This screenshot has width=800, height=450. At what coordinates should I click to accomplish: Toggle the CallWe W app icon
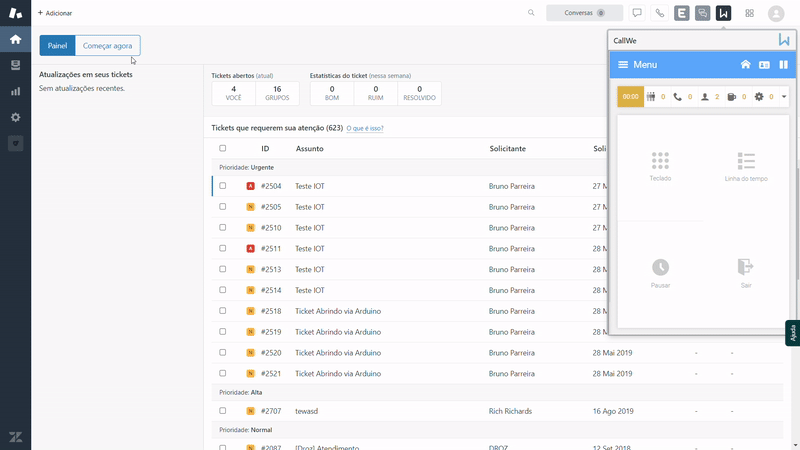click(723, 13)
